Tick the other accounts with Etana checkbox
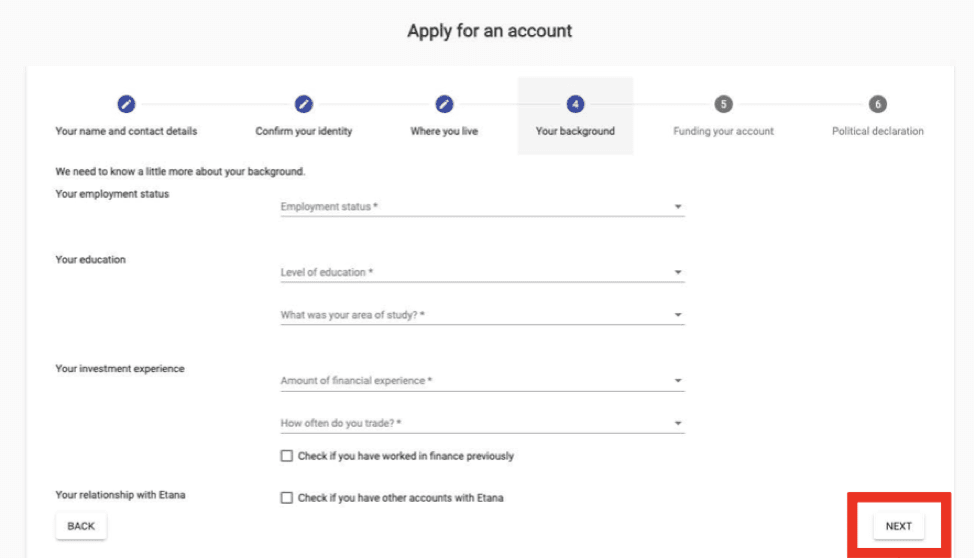This screenshot has height=558, width=974. pos(286,498)
